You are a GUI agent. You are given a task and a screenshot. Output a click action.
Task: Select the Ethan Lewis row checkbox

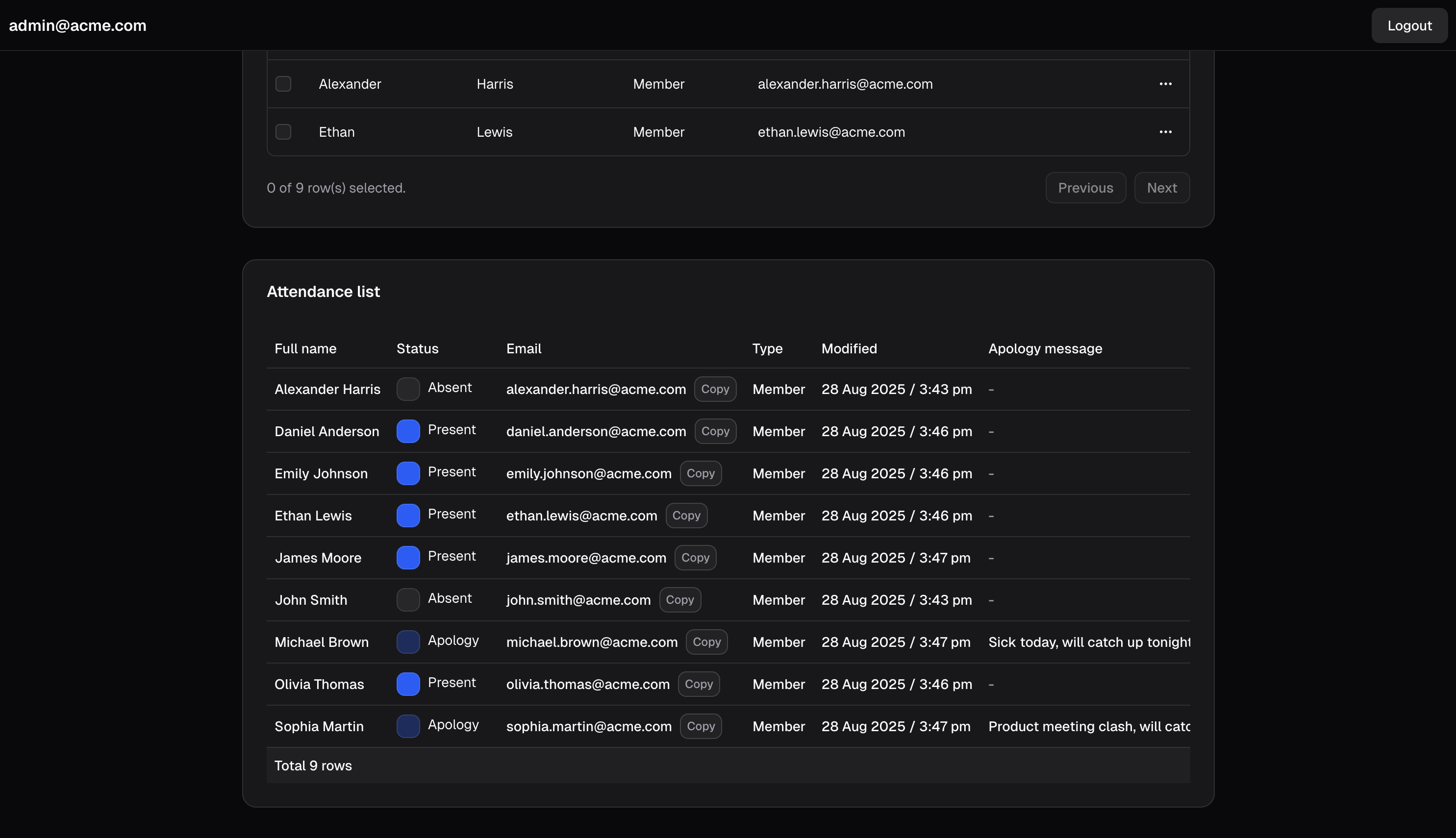pyautogui.click(x=283, y=132)
